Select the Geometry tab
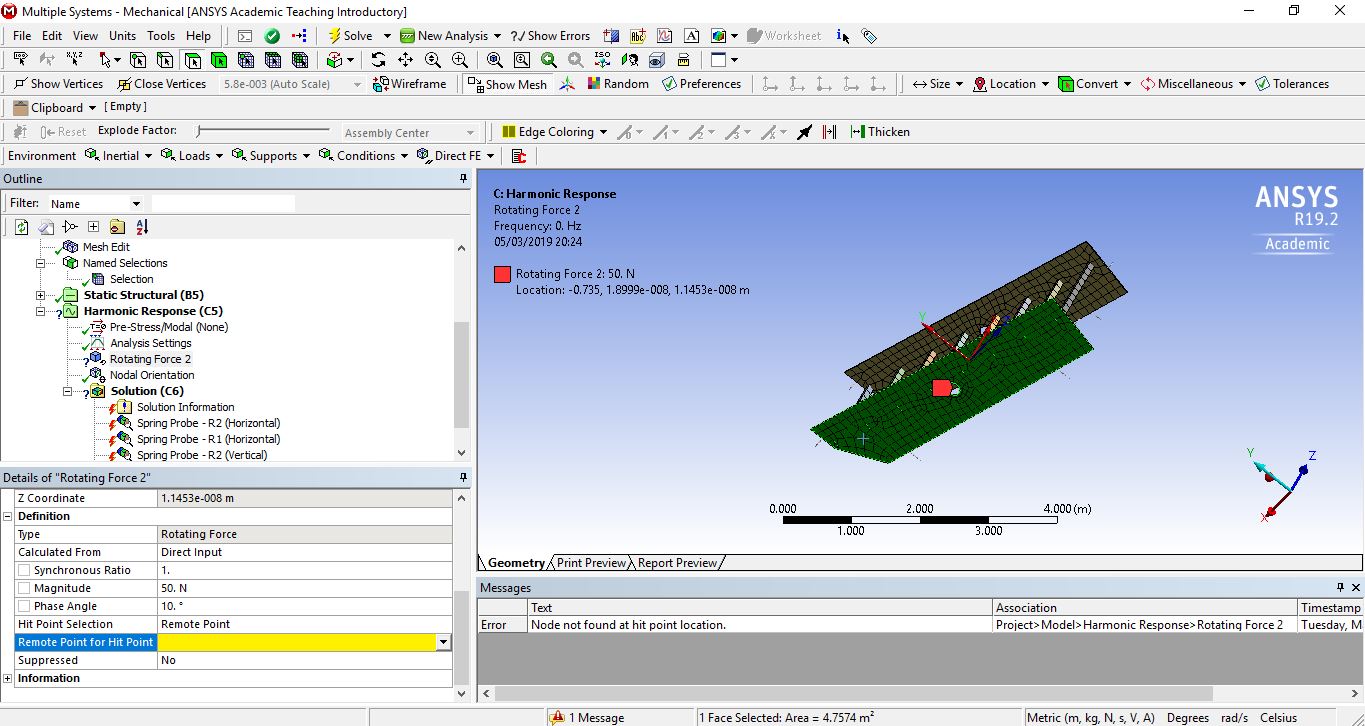1365x726 pixels. (x=516, y=563)
